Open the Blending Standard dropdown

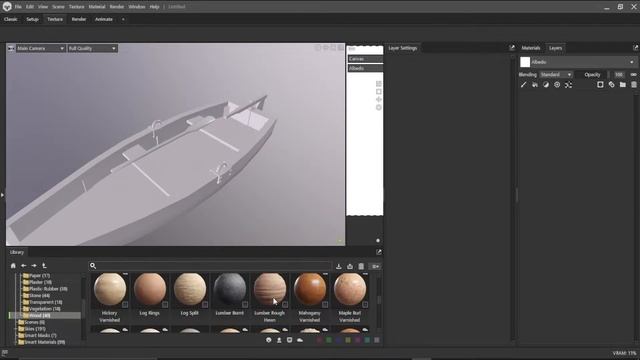tap(556, 75)
